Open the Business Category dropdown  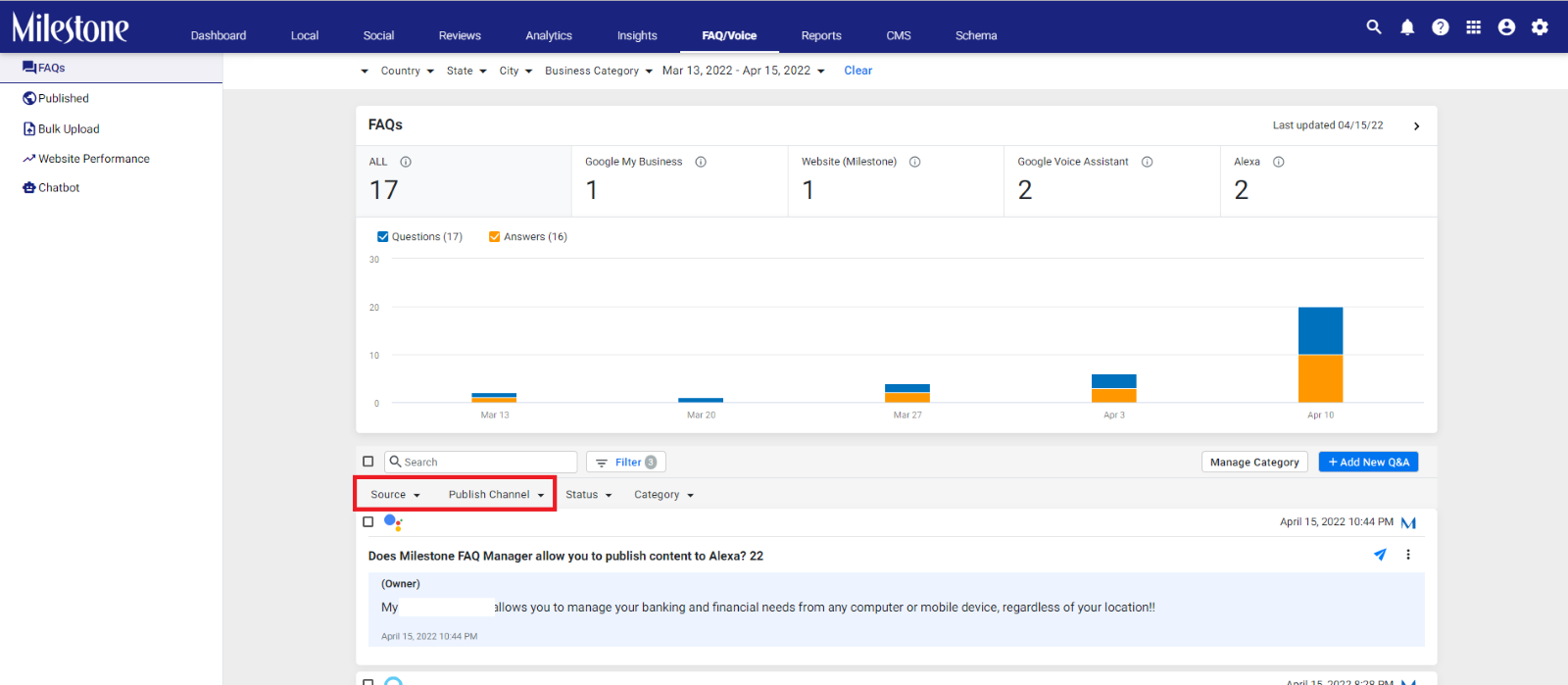pyautogui.click(x=599, y=71)
